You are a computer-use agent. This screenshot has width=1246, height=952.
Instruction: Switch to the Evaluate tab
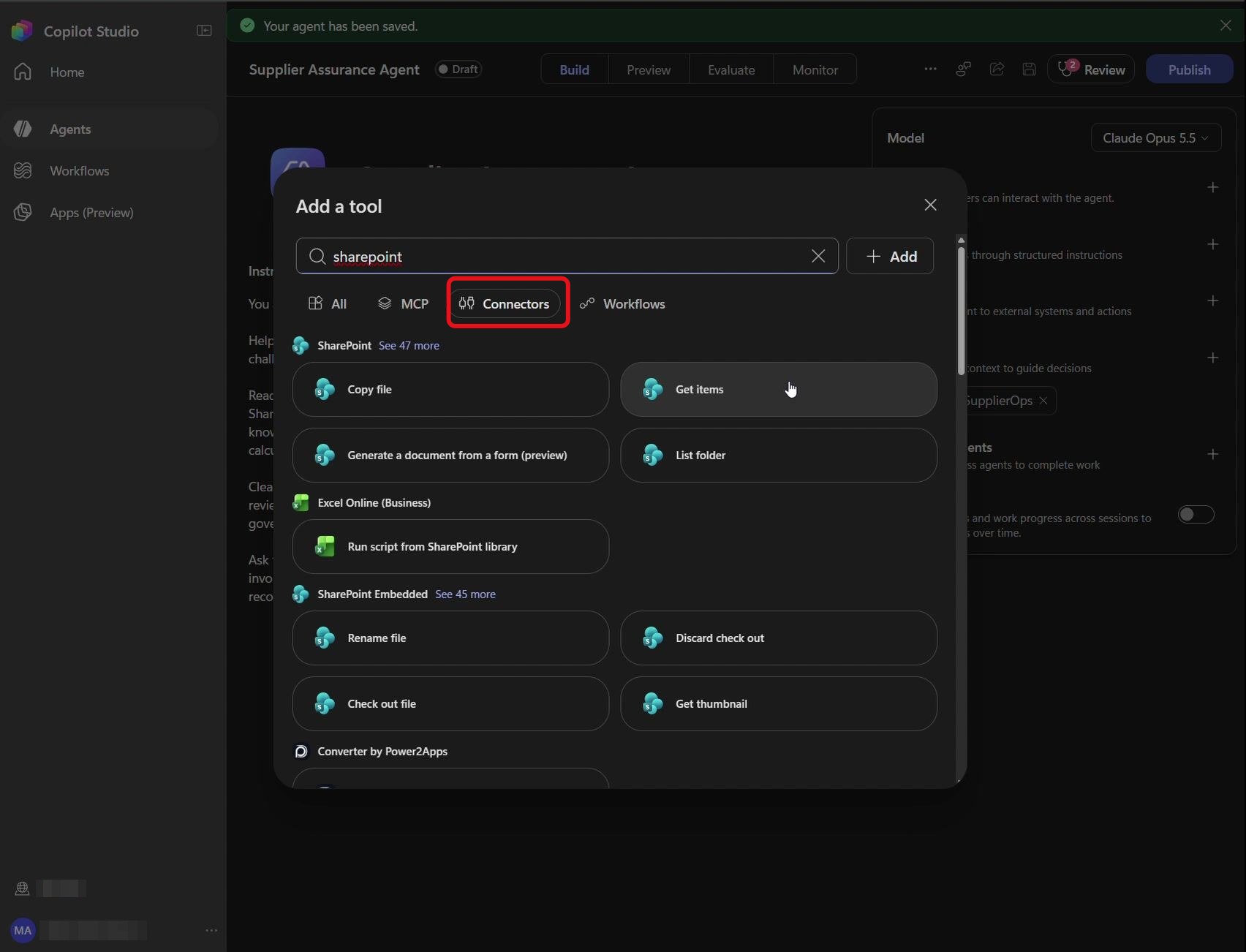(x=730, y=69)
